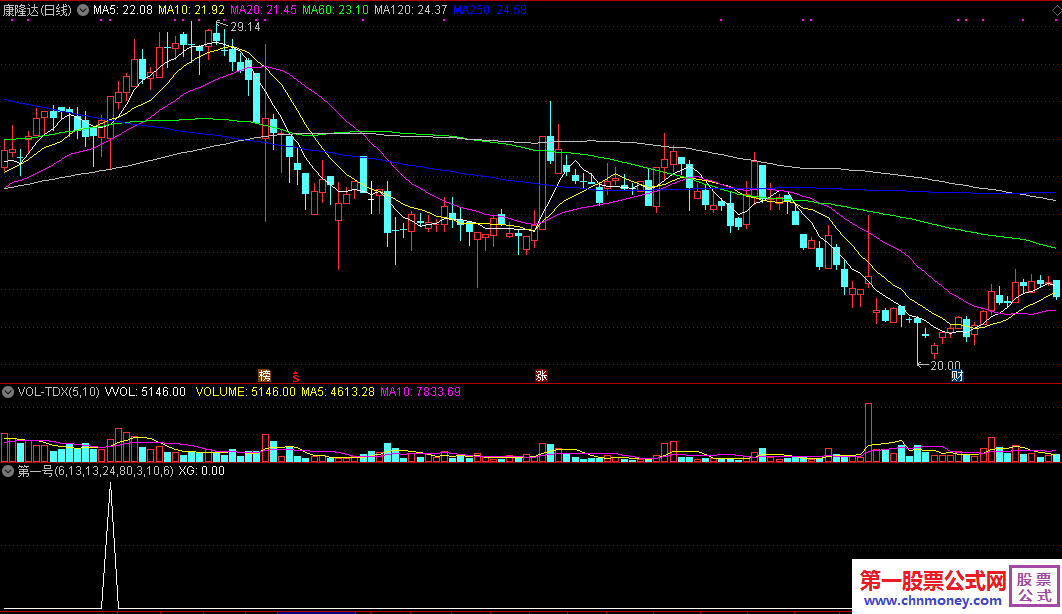Click the 榜 event marker icon
The width and height of the screenshot is (1062, 614).
pyautogui.click(x=264, y=376)
